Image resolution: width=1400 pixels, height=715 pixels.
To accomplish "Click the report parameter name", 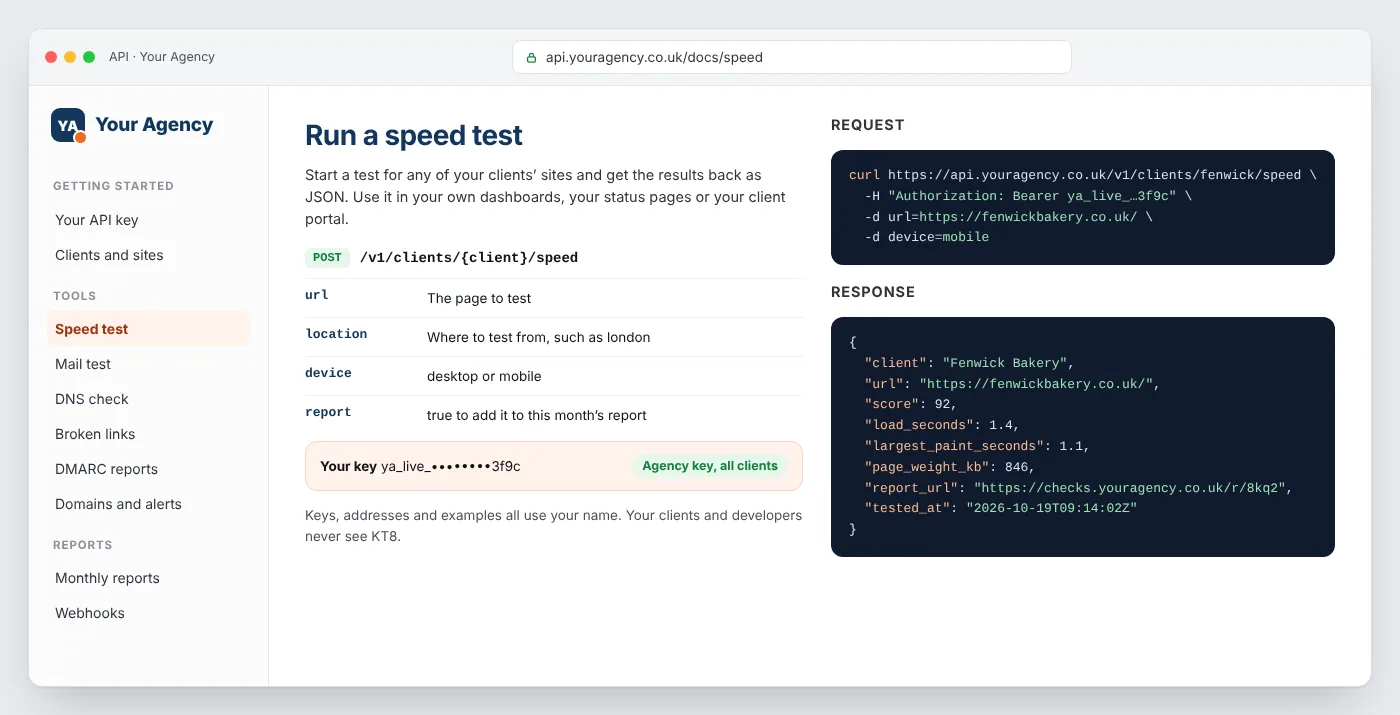I will (328, 412).
